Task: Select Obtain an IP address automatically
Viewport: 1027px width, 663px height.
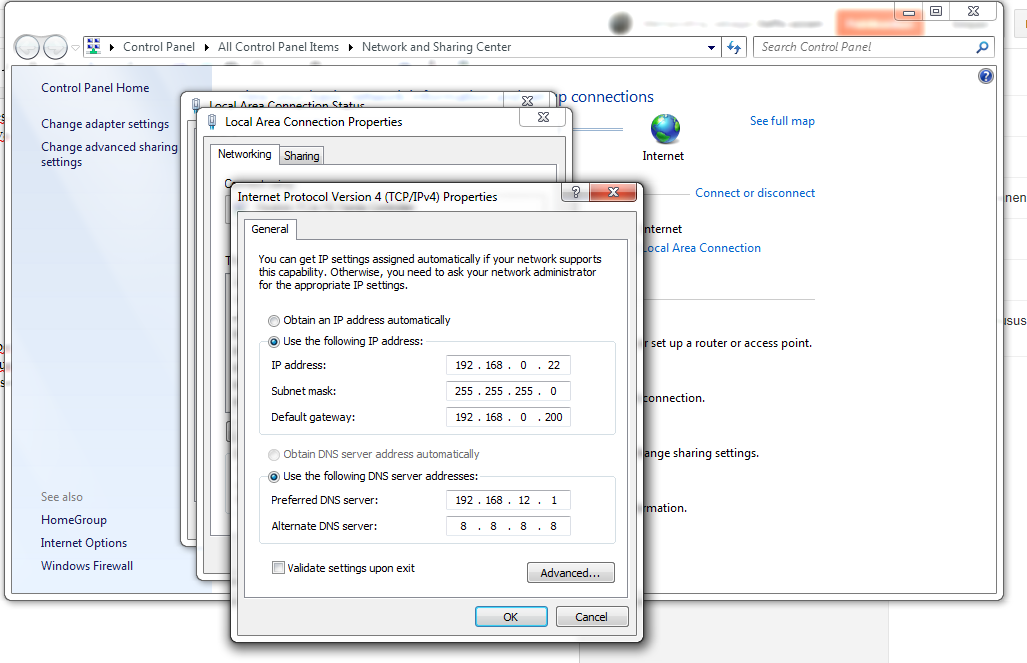Action: (x=274, y=320)
